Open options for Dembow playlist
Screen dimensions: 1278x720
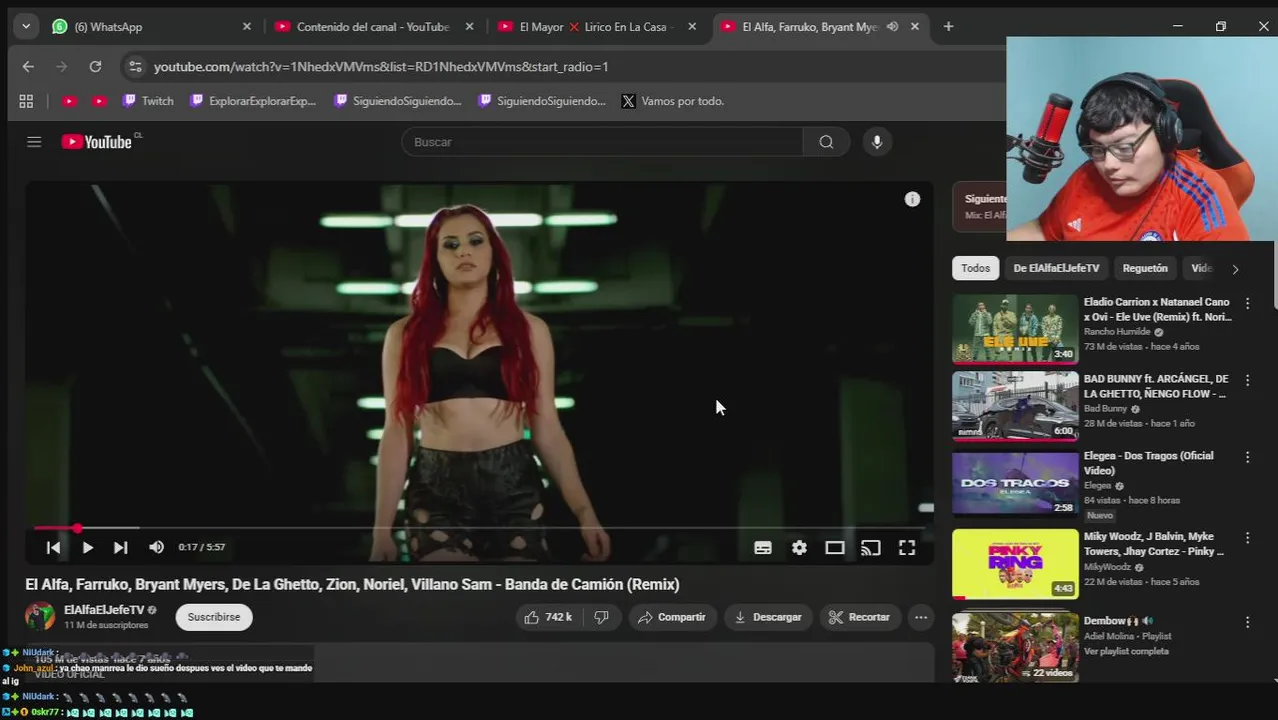coord(1247,622)
